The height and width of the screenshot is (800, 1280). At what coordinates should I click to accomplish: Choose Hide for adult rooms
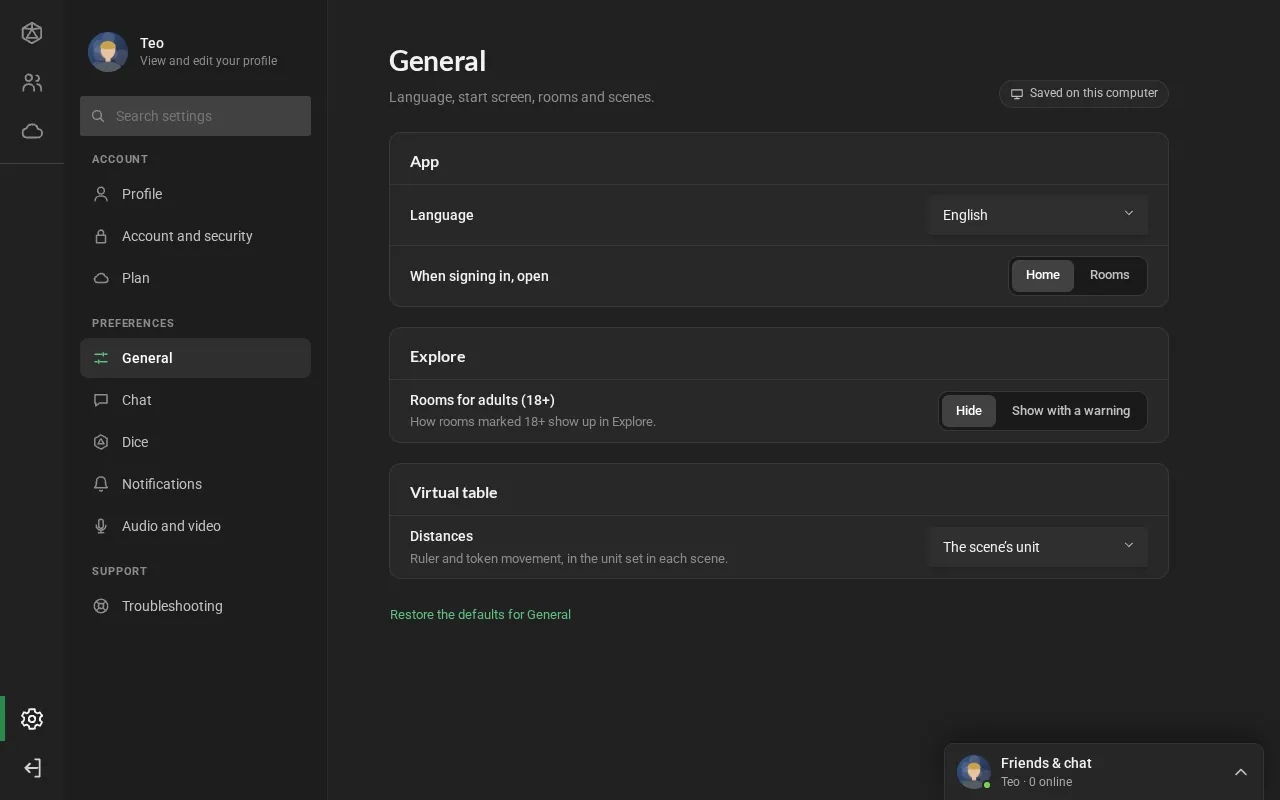coord(968,411)
